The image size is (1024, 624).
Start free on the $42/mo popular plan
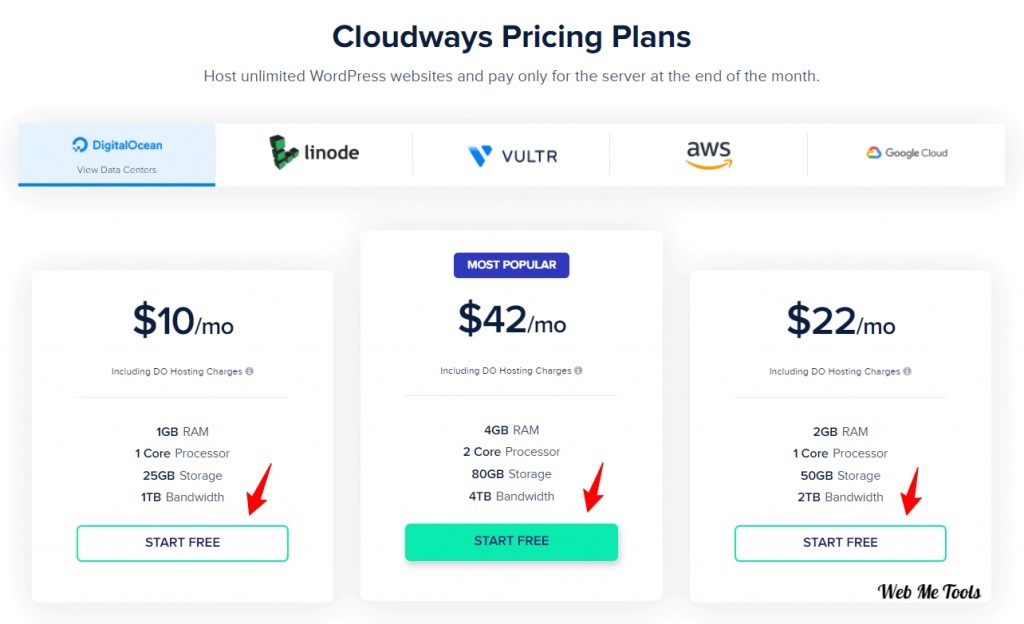[511, 542]
